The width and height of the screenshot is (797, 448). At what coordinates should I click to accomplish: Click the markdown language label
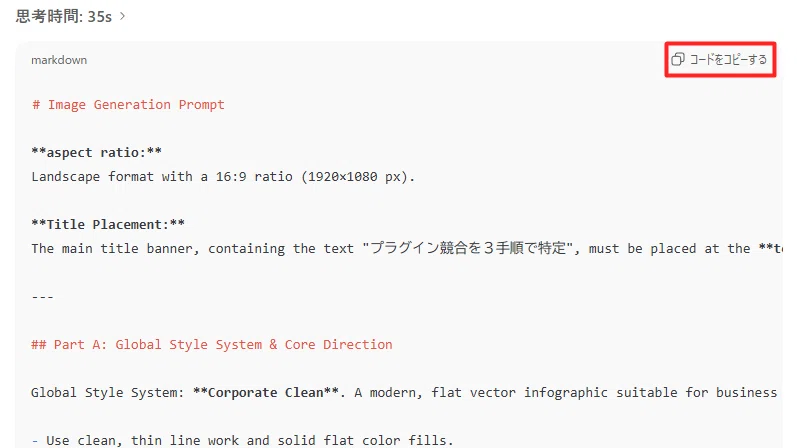(x=59, y=60)
